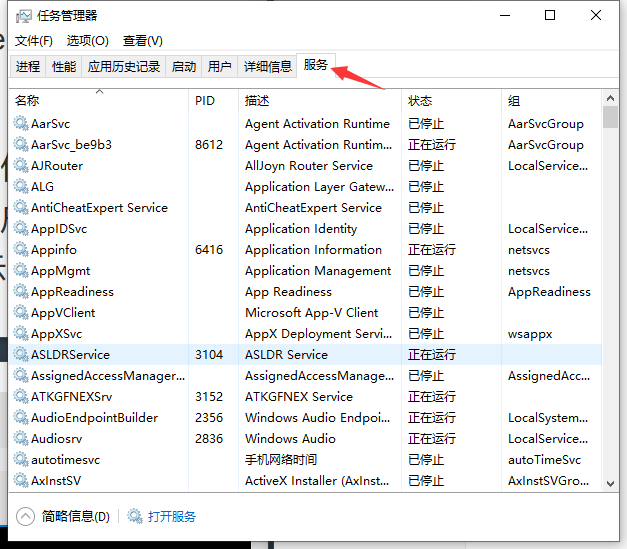Click netsvcs group in the Appinfo row

[529, 250]
